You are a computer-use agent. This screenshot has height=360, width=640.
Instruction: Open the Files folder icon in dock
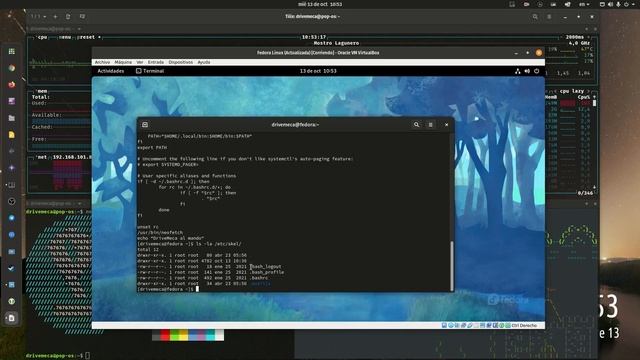12,118
